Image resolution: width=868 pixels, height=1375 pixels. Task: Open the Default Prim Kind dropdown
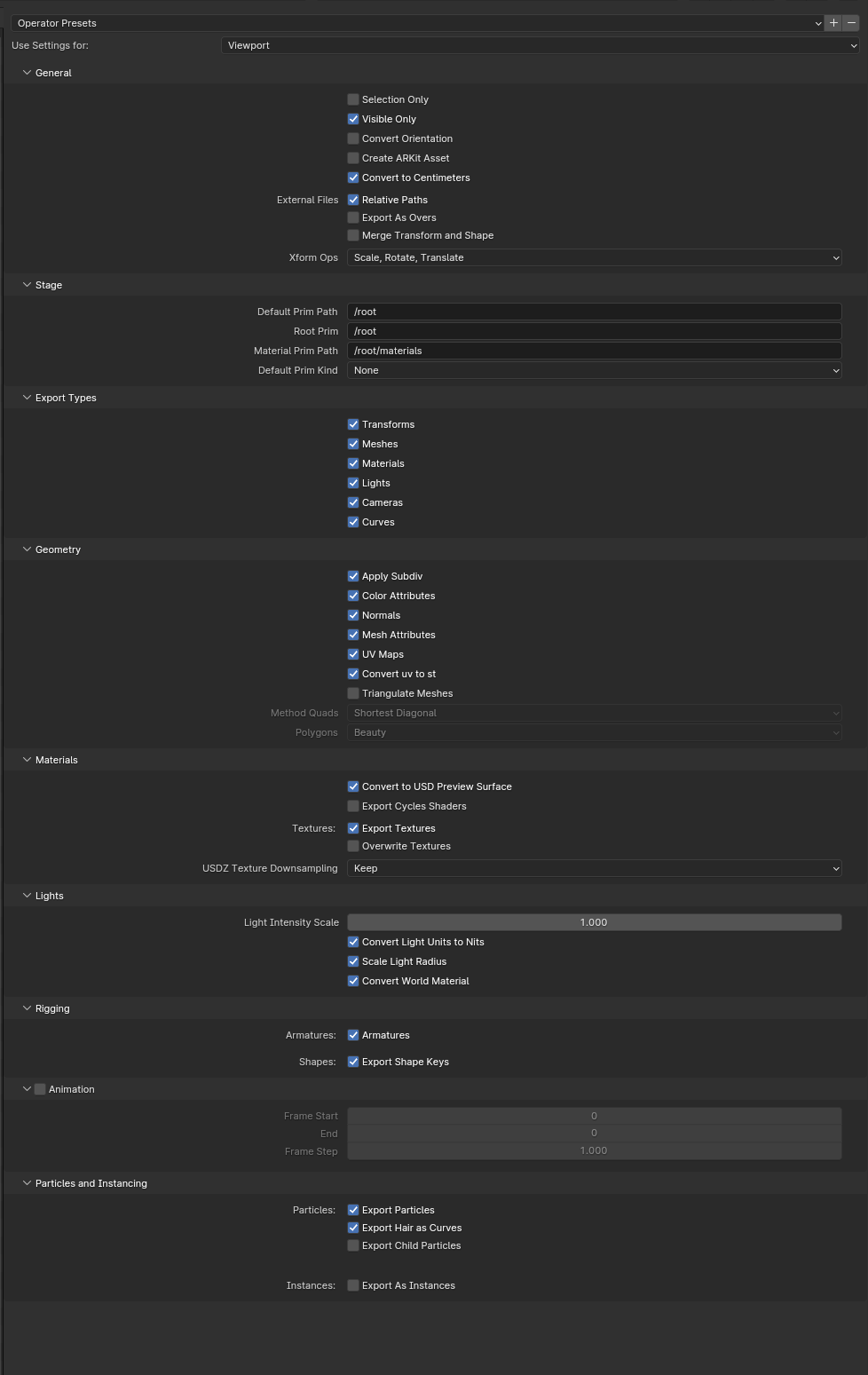click(x=594, y=370)
